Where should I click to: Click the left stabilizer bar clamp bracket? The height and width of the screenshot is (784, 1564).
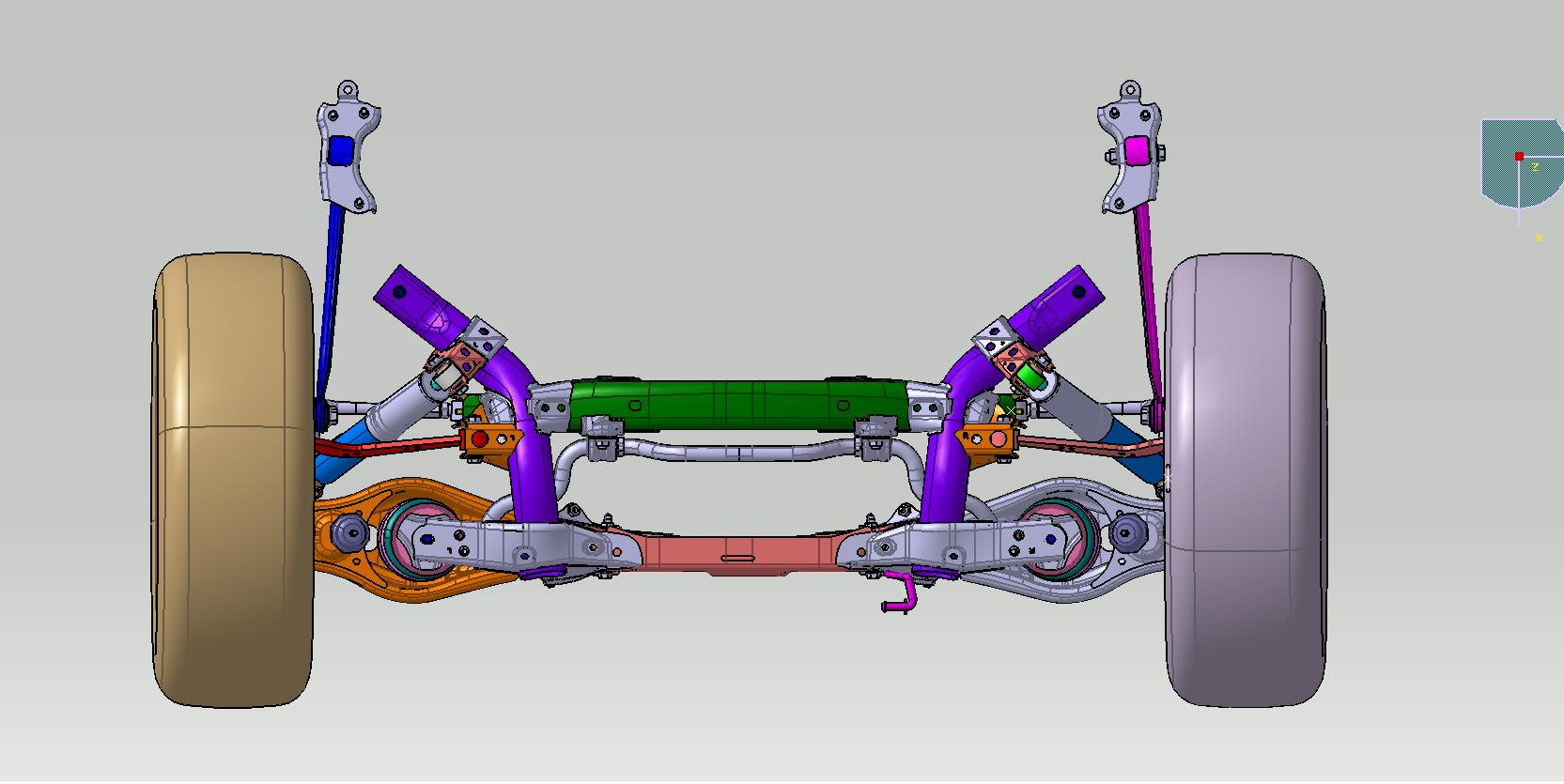pos(603,439)
